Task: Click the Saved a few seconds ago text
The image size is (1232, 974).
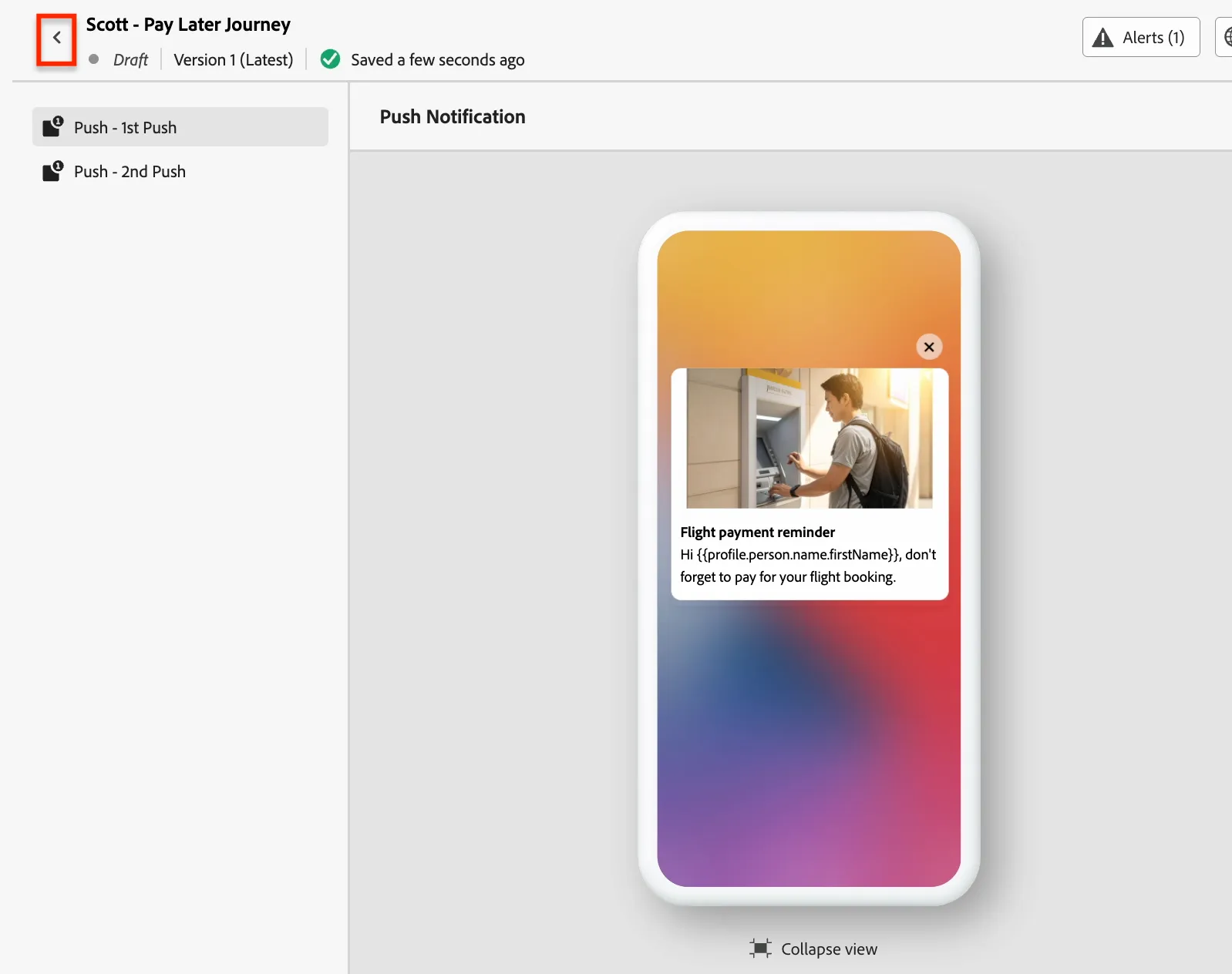Action: (438, 60)
